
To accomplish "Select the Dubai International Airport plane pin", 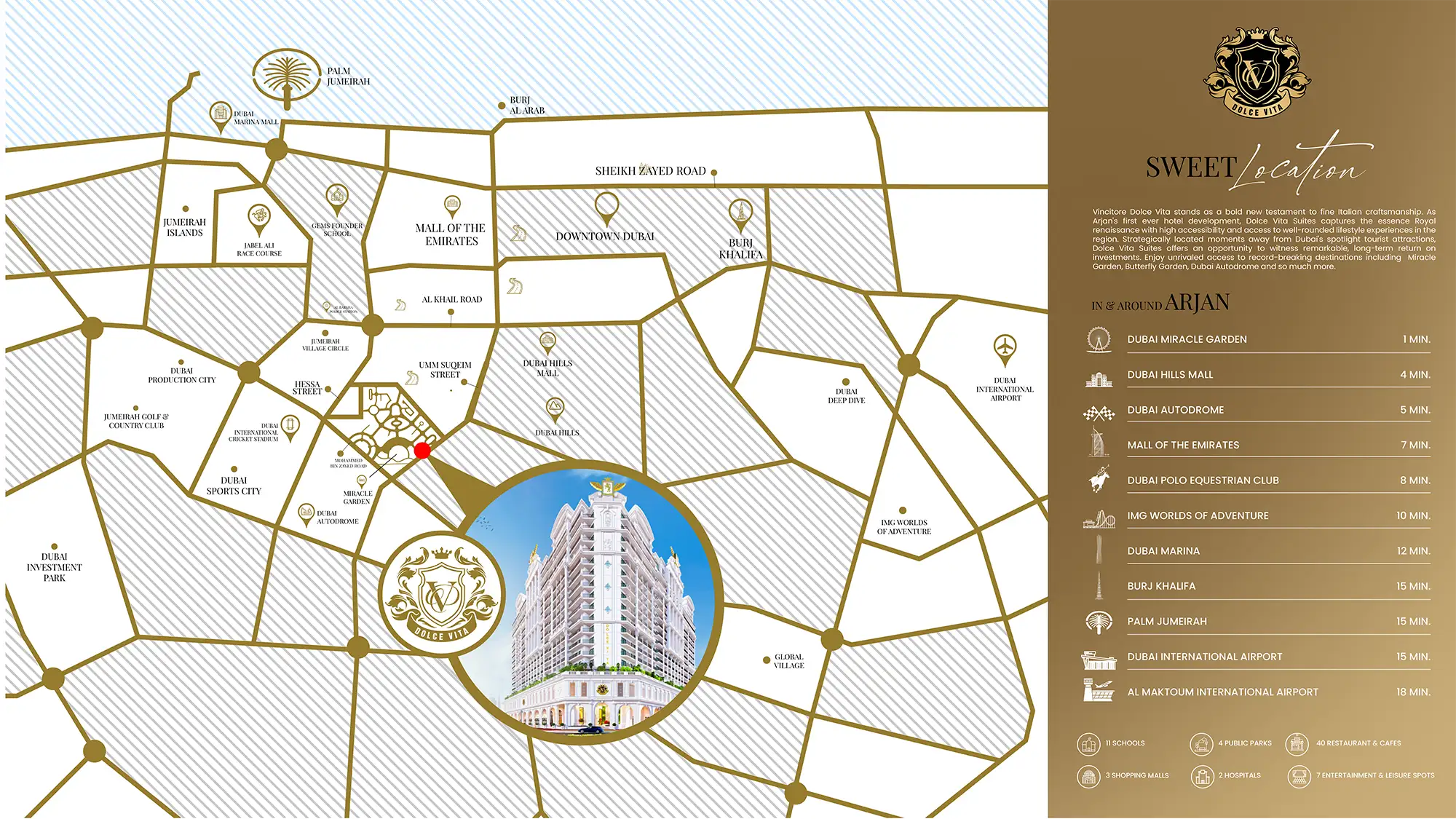I will click(1005, 350).
